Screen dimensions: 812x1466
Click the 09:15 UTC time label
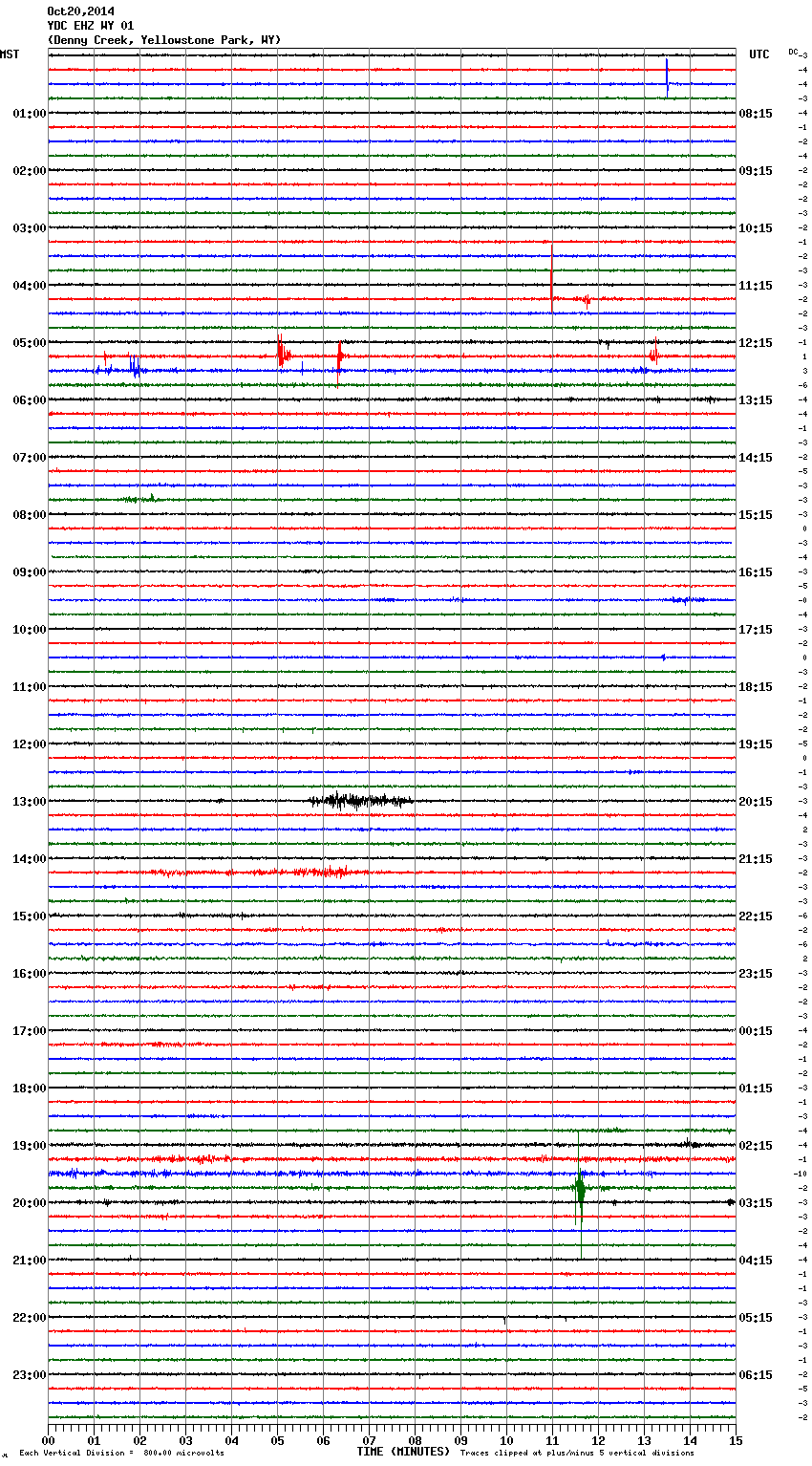coord(756,171)
